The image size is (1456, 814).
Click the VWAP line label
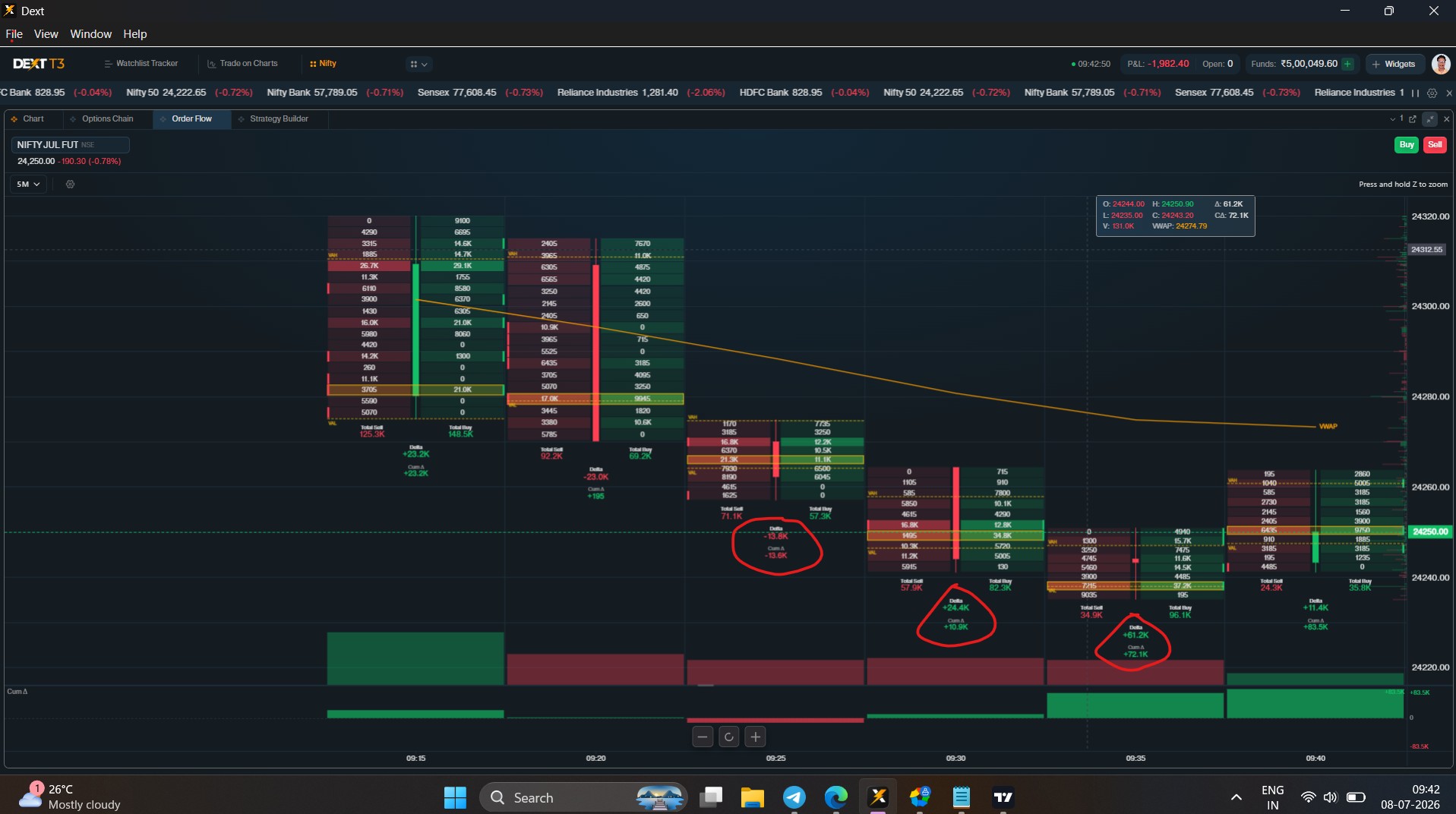tap(1328, 427)
